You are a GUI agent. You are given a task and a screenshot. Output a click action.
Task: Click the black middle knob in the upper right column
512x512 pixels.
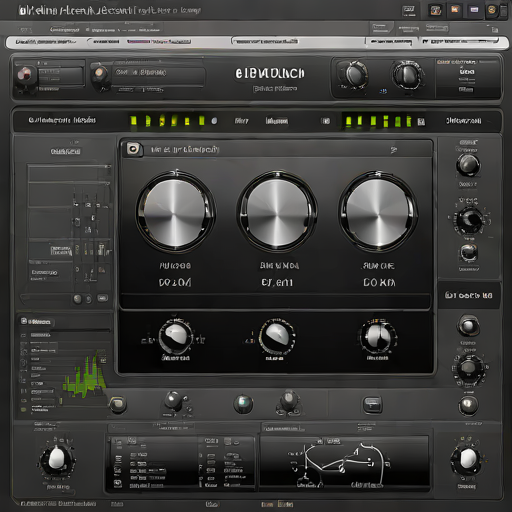pyautogui.click(x=469, y=220)
